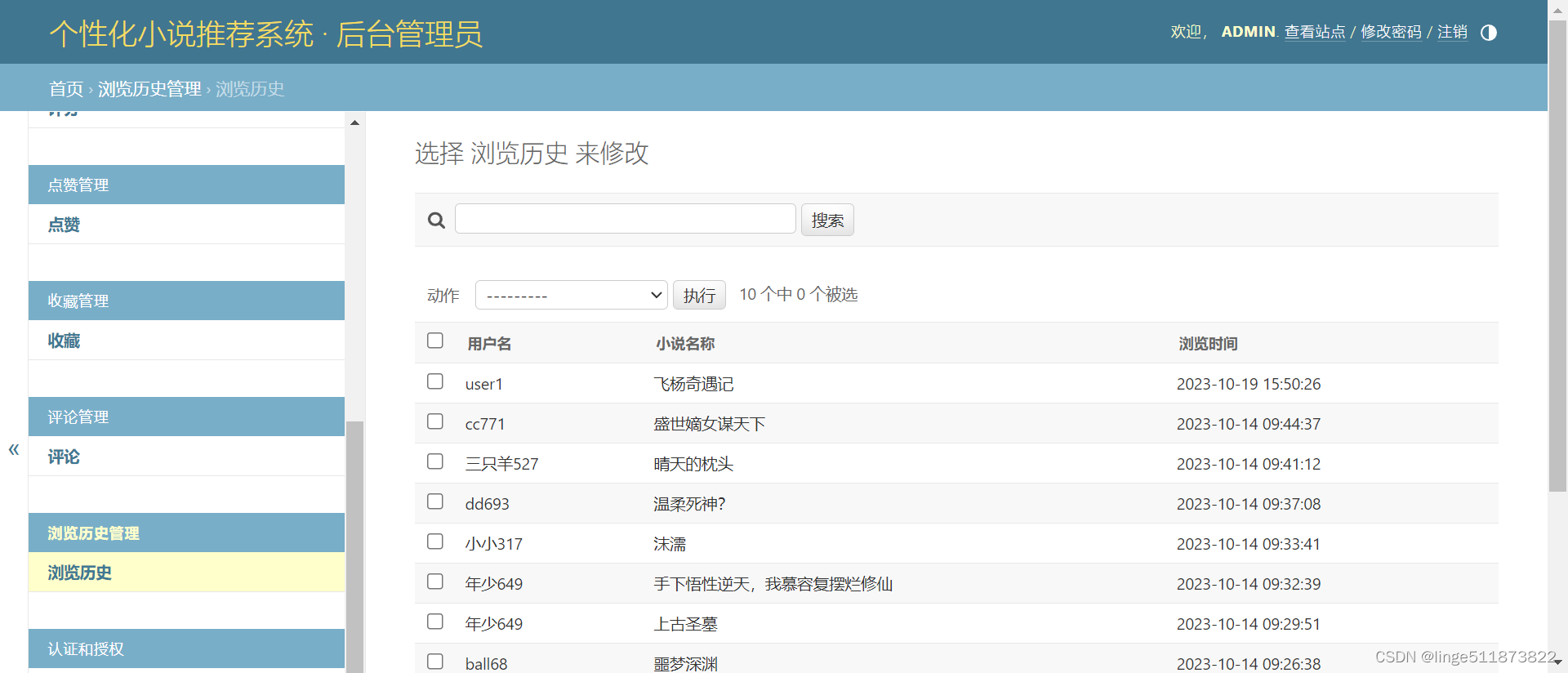The height and width of the screenshot is (673, 1568).
Task: Focus the search input field
Action: click(625, 219)
